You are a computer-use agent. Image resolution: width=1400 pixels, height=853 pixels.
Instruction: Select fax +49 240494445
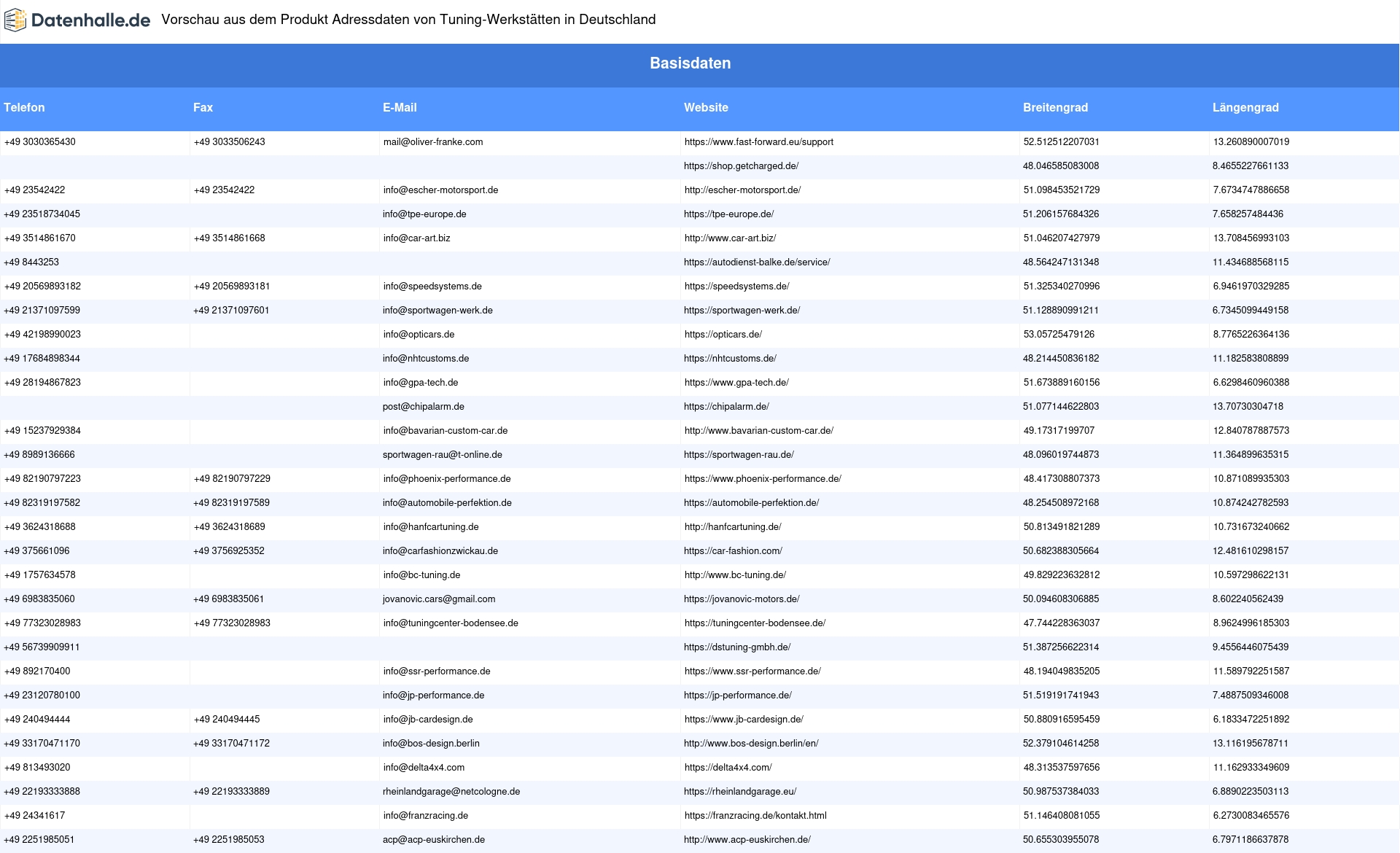(x=227, y=720)
